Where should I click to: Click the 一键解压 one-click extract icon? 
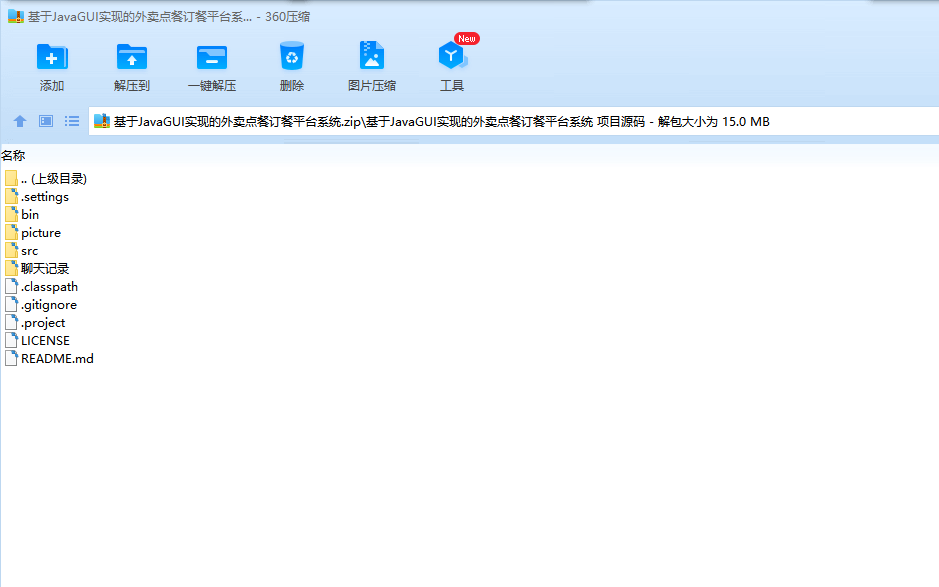point(212,58)
